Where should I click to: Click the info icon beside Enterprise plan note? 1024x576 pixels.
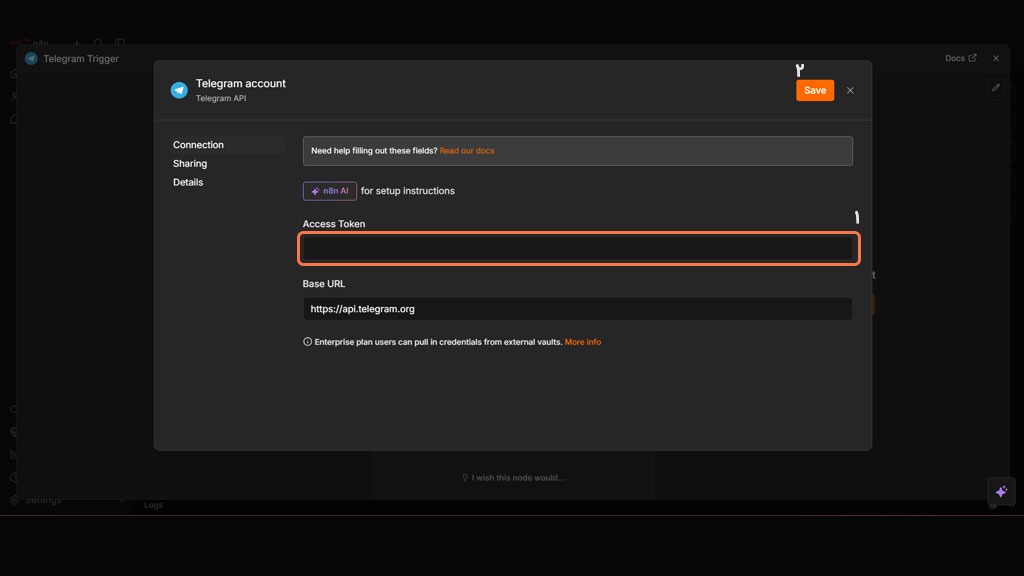307,342
